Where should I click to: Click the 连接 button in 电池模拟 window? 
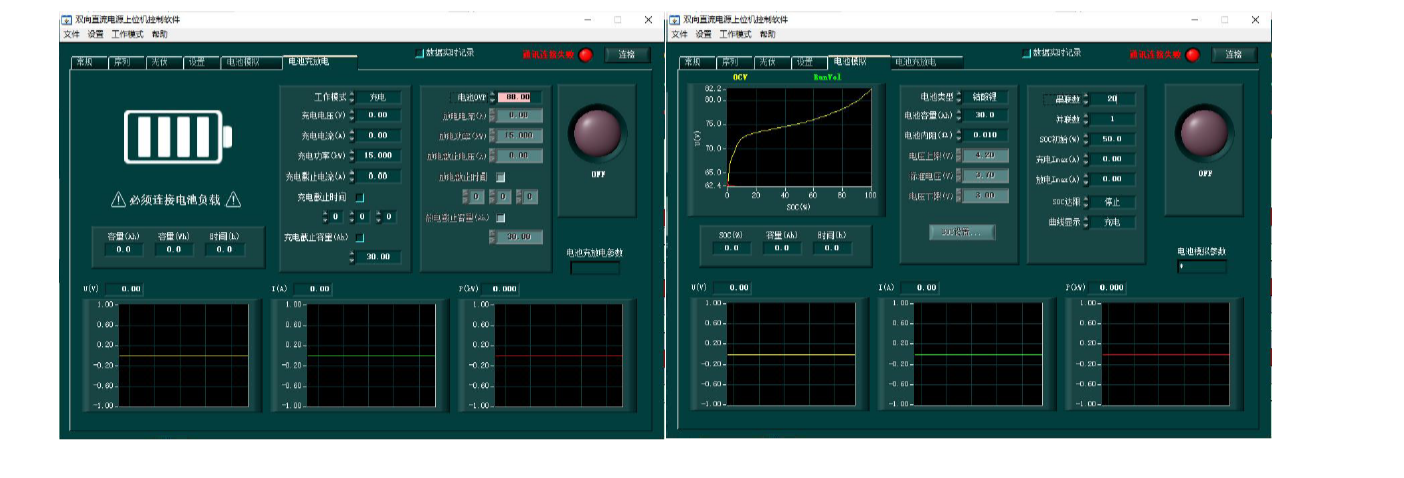click(1234, 54)
